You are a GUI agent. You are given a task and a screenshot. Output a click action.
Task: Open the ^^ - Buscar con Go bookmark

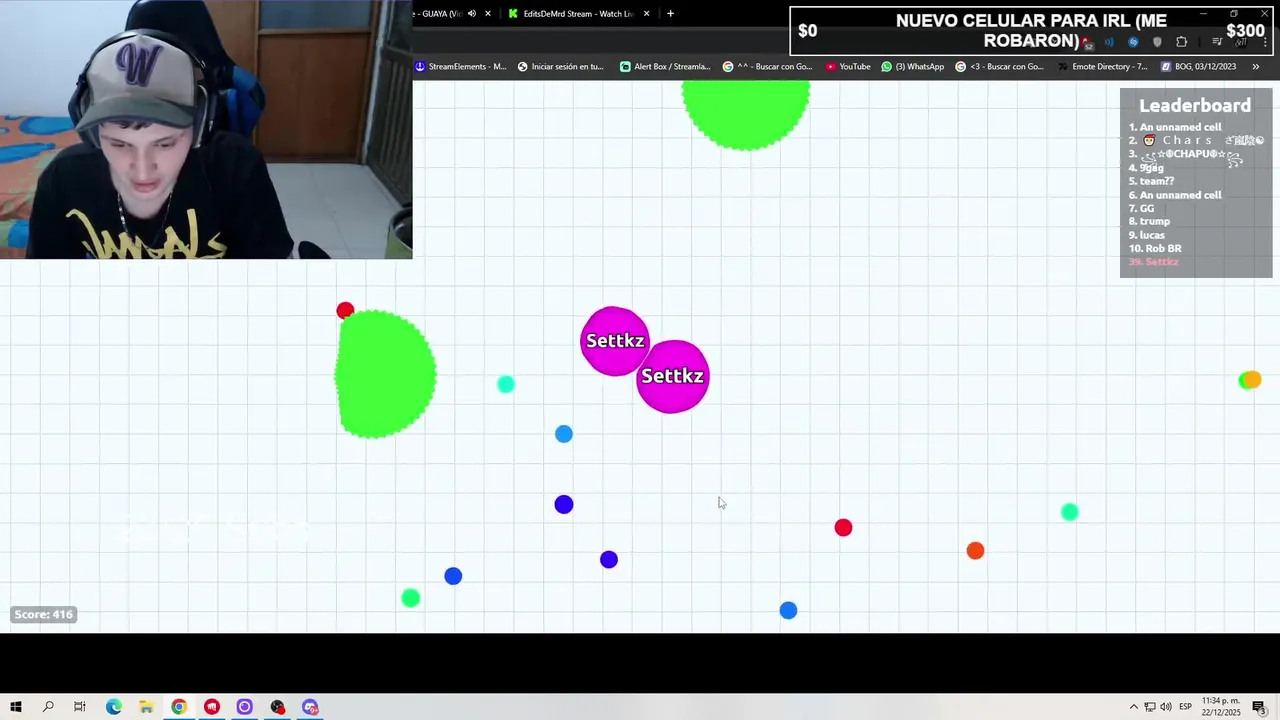[768, 66]
